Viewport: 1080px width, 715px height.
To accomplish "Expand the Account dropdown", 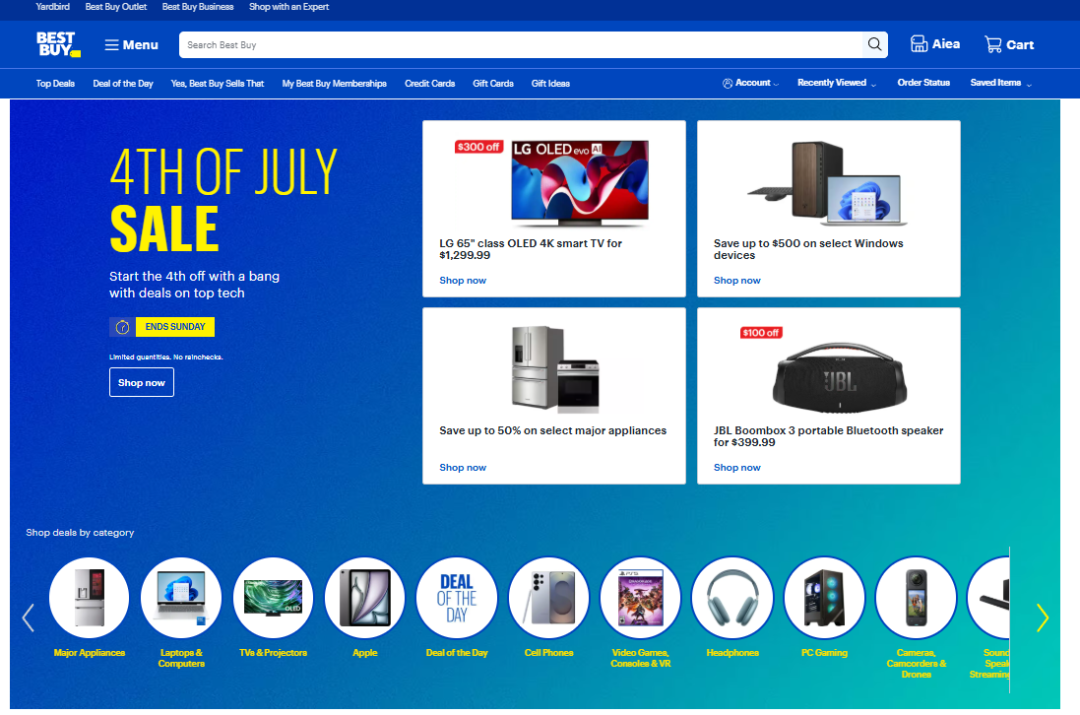I will (x=751, y=83).
